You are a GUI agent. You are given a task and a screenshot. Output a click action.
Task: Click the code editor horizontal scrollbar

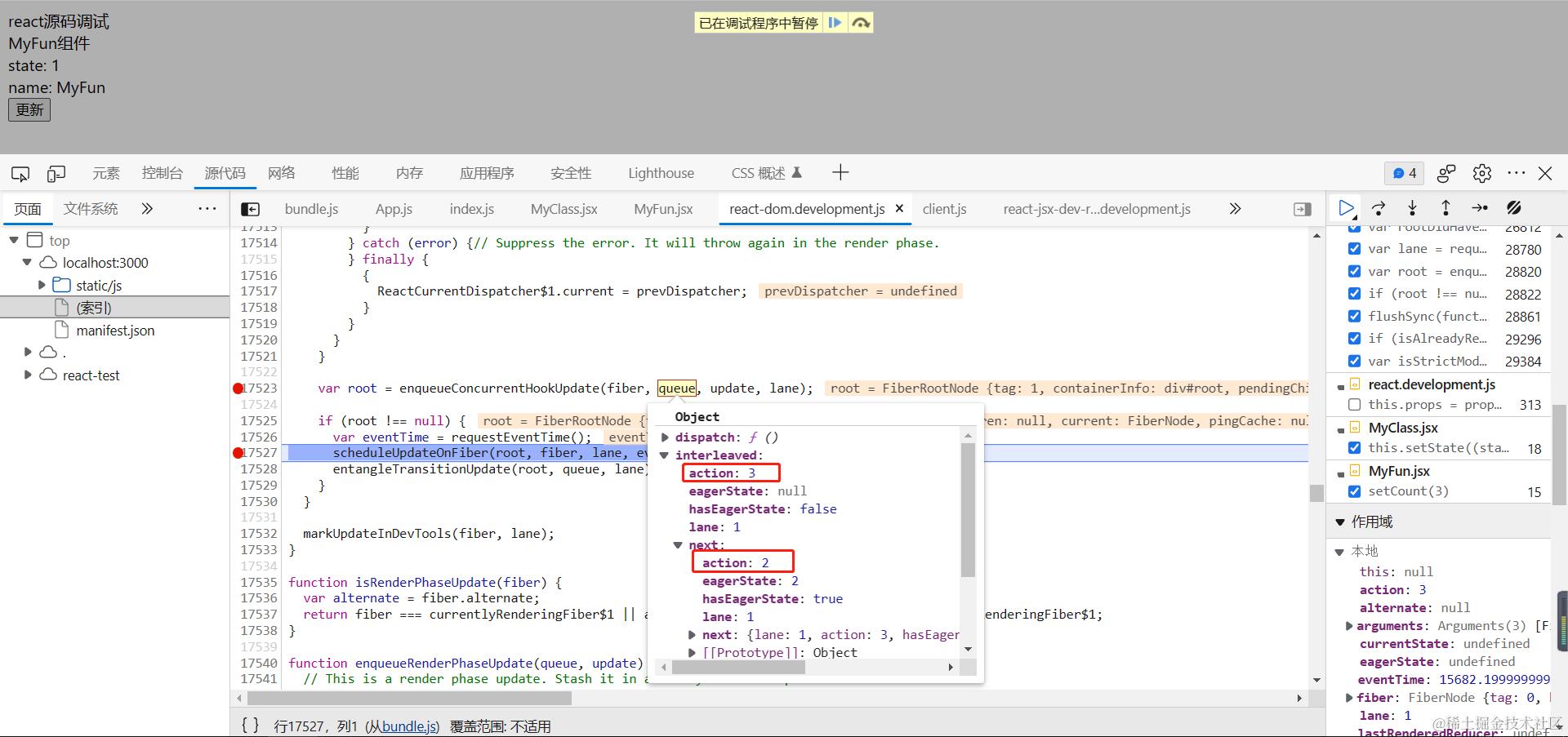pyautogui.click(x=409, y=699)
